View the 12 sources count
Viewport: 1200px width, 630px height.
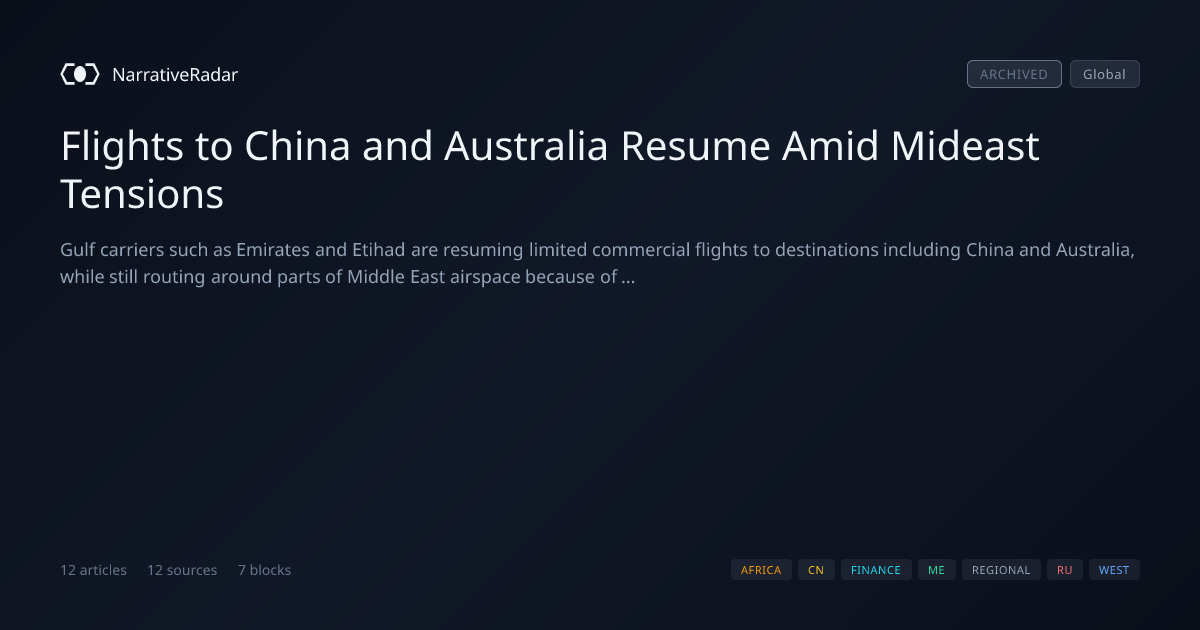[x=182, y=570]
